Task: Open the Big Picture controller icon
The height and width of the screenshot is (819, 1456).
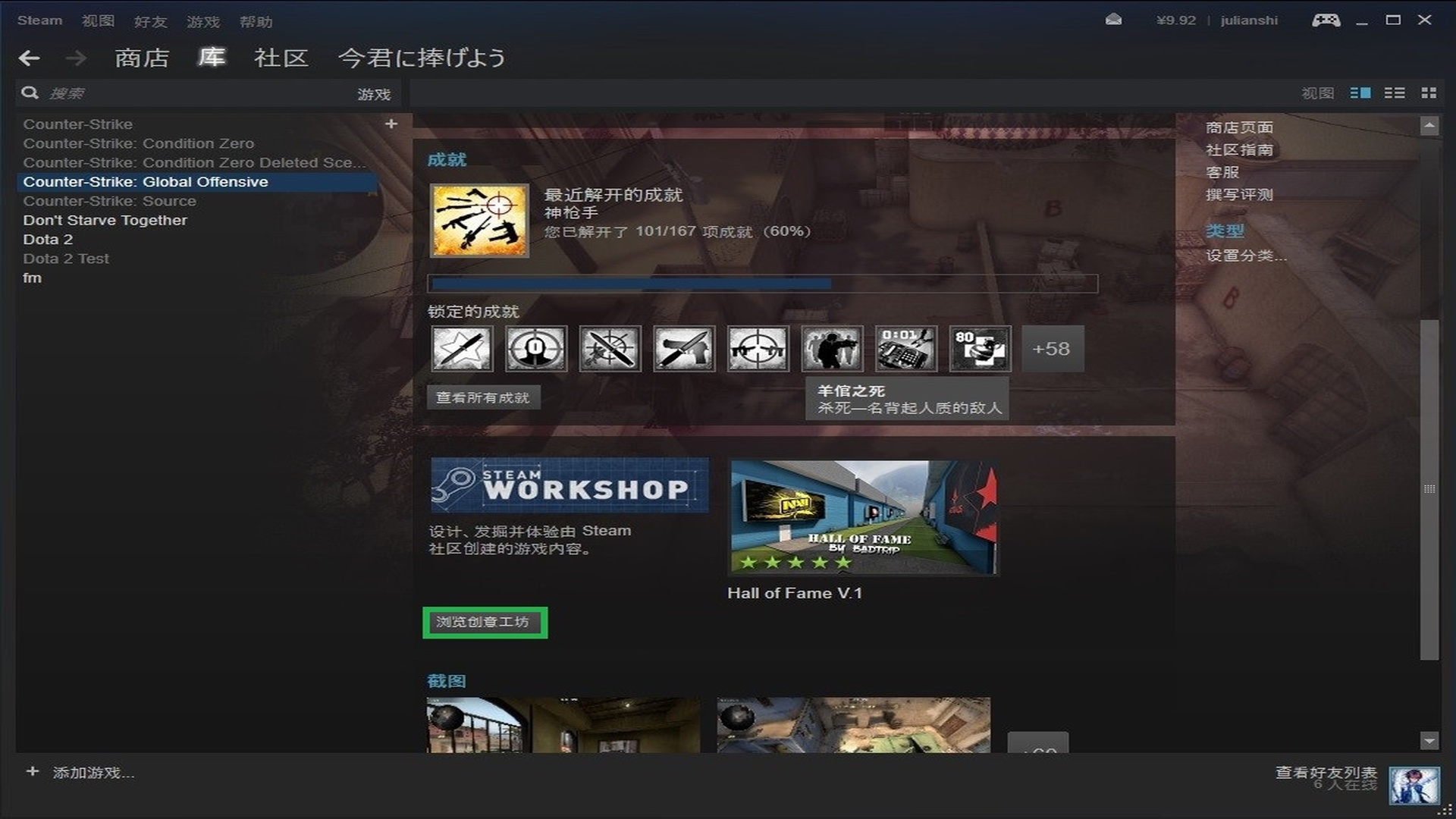Action: (1326, 20)
